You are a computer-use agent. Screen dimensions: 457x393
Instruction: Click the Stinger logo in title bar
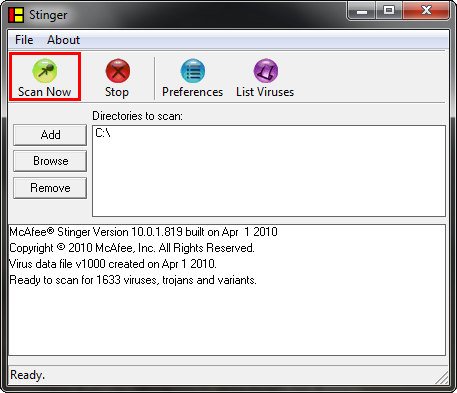[x=16, y=15]
